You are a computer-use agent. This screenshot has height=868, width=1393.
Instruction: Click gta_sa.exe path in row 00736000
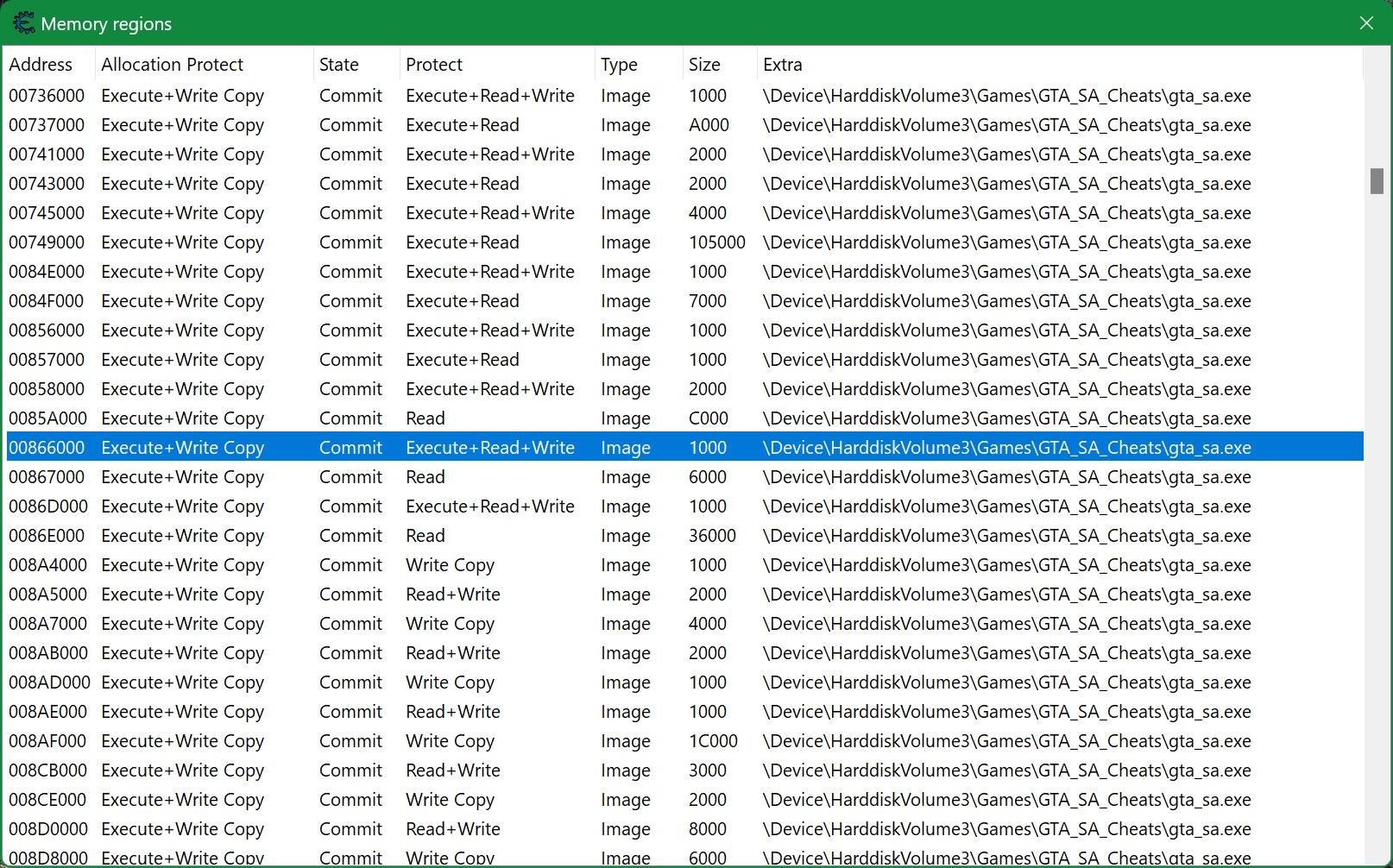tap(1007, 96)
